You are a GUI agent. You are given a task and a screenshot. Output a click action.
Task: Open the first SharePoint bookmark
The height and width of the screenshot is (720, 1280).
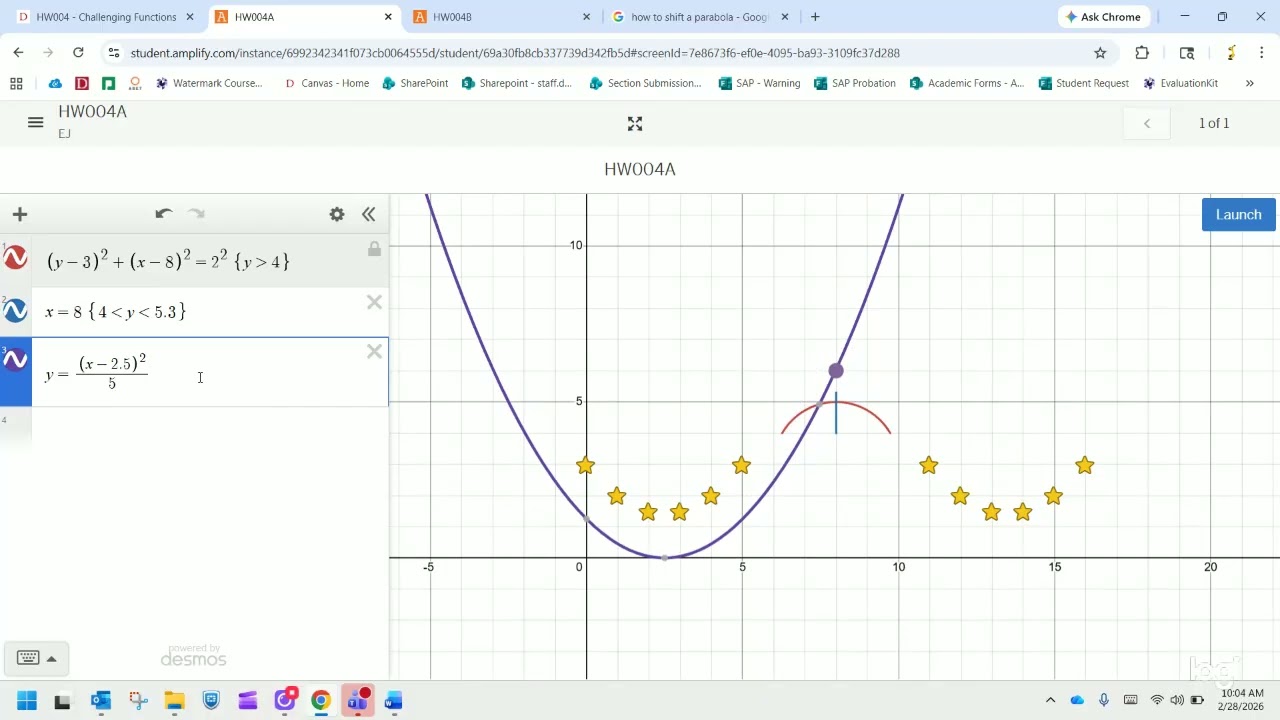coord(415,83)
